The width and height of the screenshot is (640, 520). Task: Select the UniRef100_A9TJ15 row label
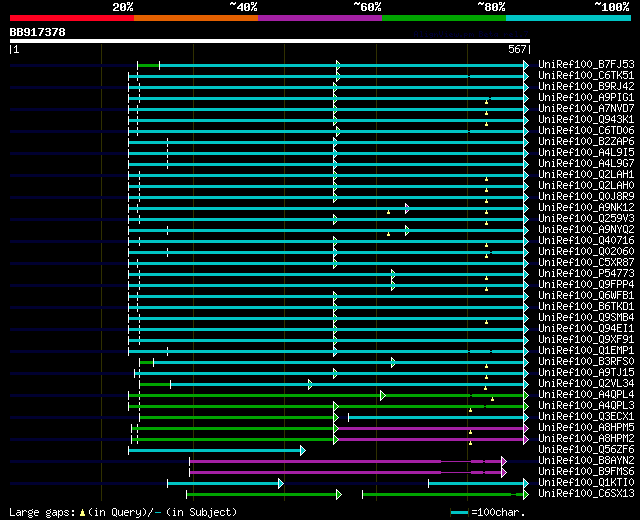click(x=586, y=373)
